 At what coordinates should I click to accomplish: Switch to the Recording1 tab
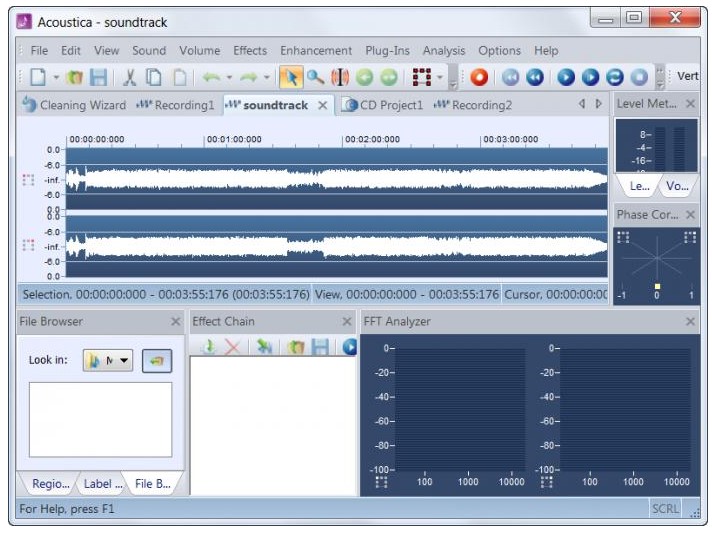point(175,105)
